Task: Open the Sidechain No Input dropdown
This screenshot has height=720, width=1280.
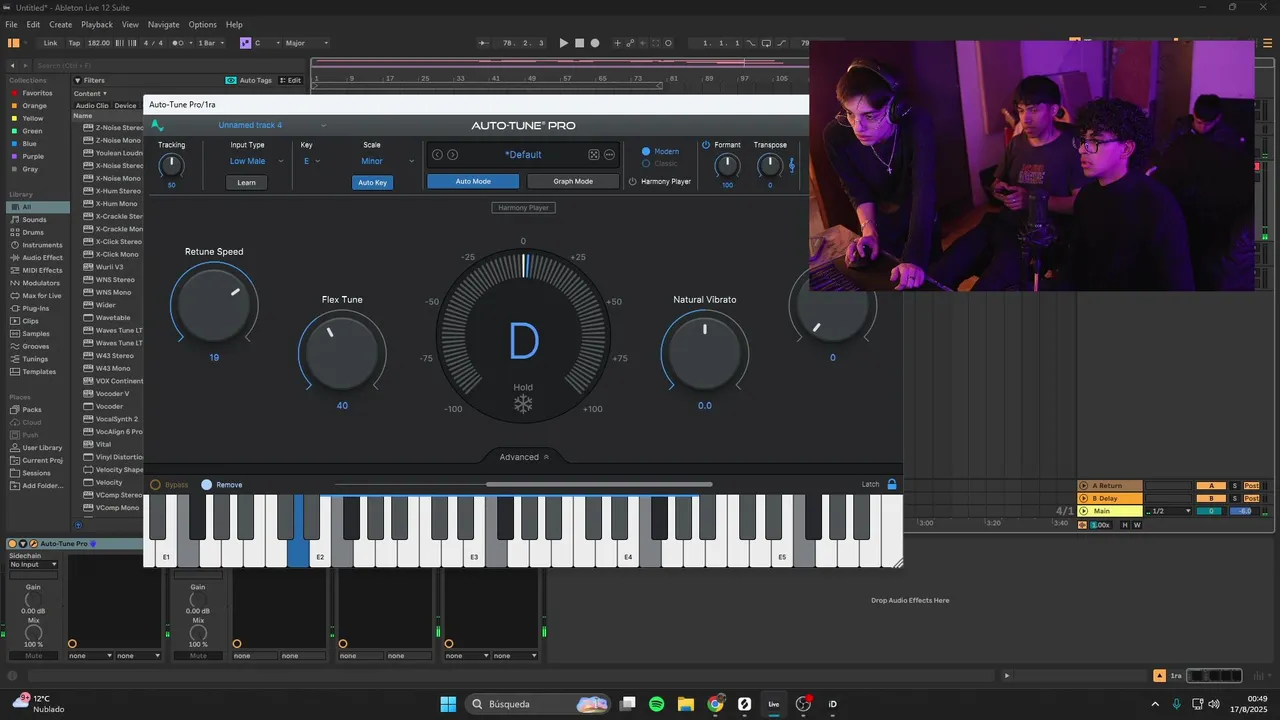Action: [x=33, y=564]
